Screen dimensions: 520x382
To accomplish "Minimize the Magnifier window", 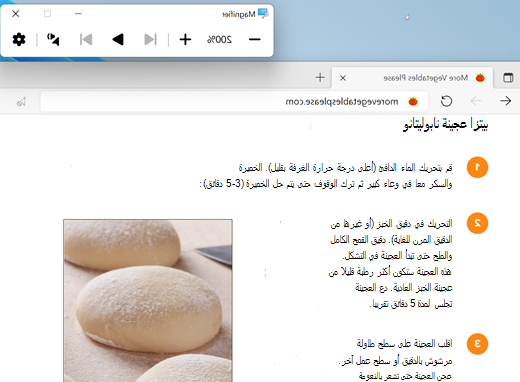I will pyautogui.click(x=78, y=14).
